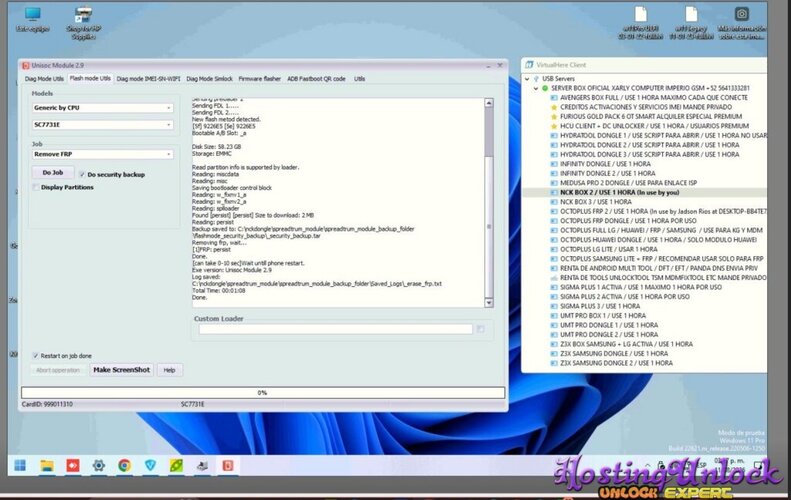Click the 'Make ScreenShot' button
791x500 pixels.
click(x=122, y=370)
